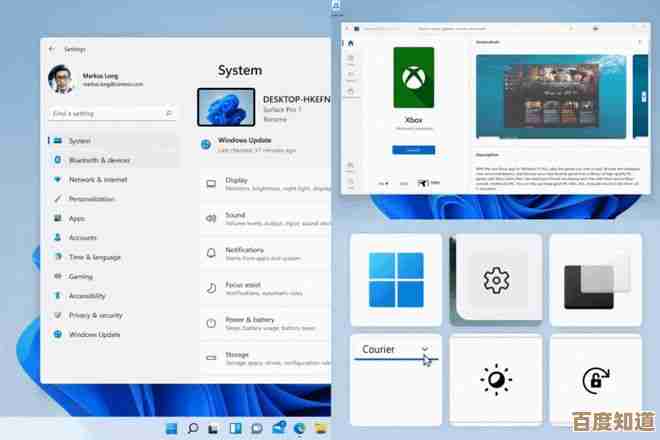Screen dimensions: 660x440
Task: Click the Windows logo tile
Action: pos(396,280)
